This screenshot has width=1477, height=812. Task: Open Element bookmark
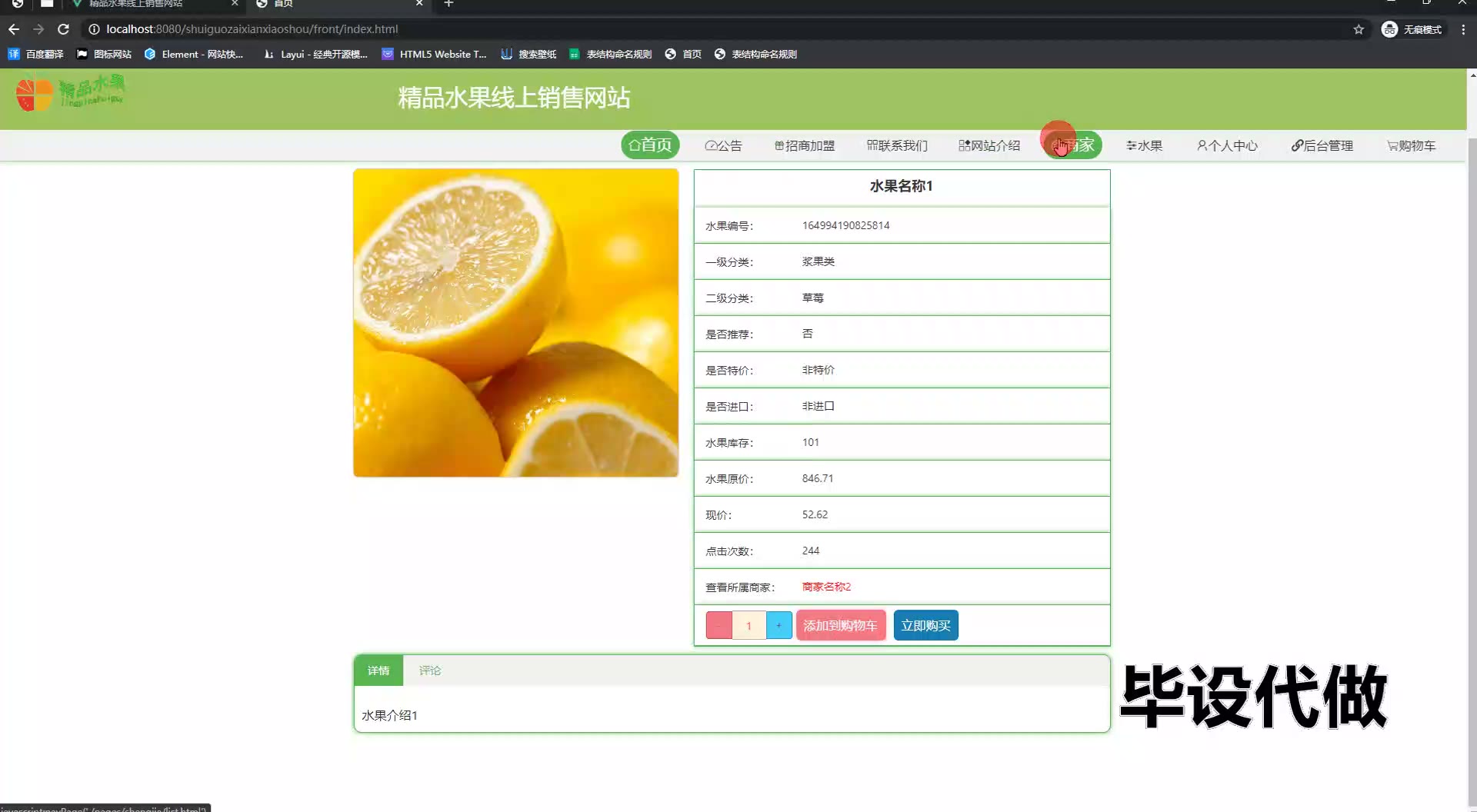194,54
